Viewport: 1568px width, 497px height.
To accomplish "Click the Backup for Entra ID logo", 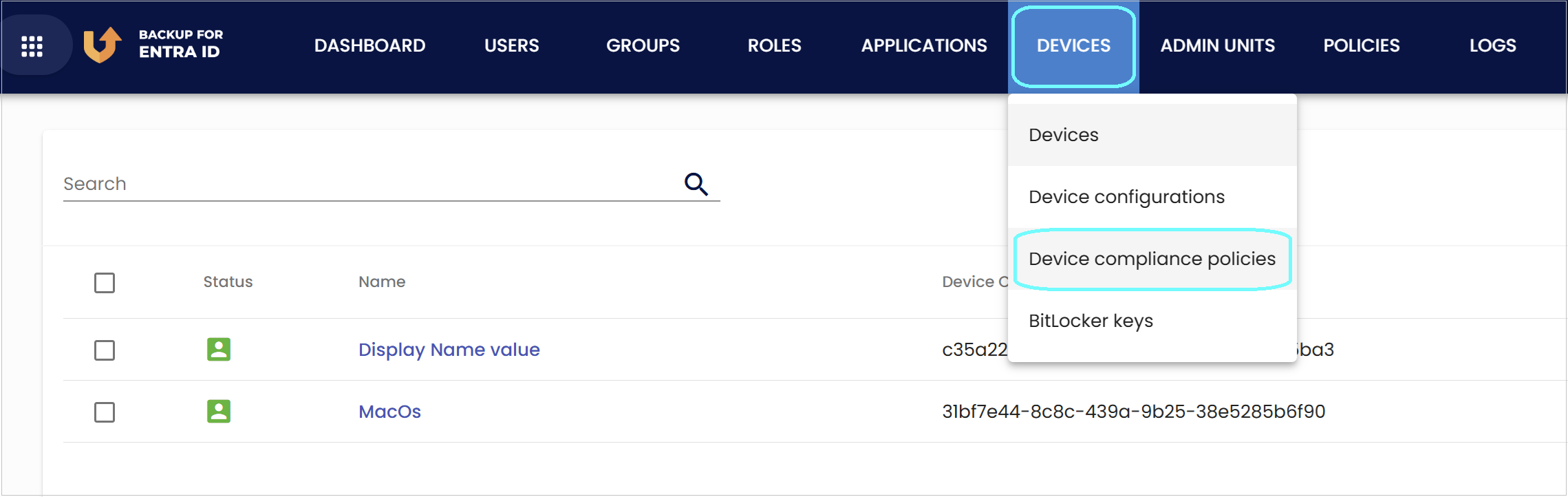I will (x=153, y=45).
